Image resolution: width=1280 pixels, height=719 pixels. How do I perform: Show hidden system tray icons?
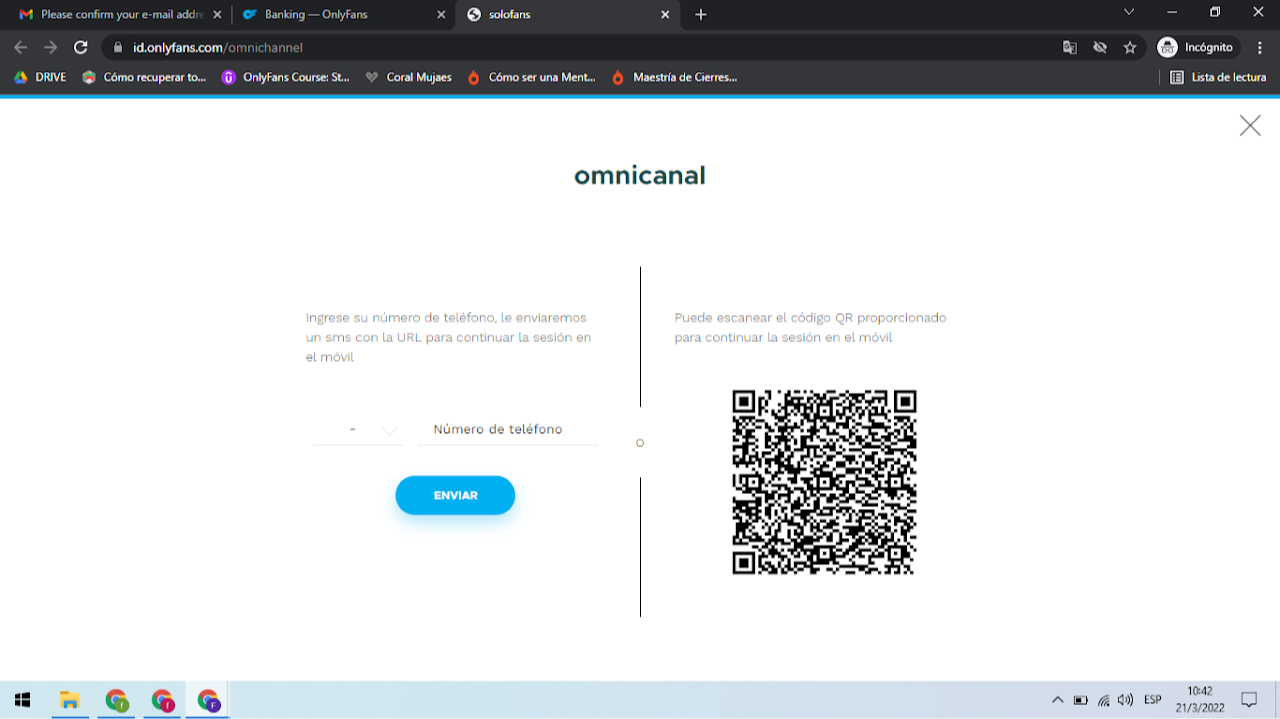click(x=1058, y=700)
